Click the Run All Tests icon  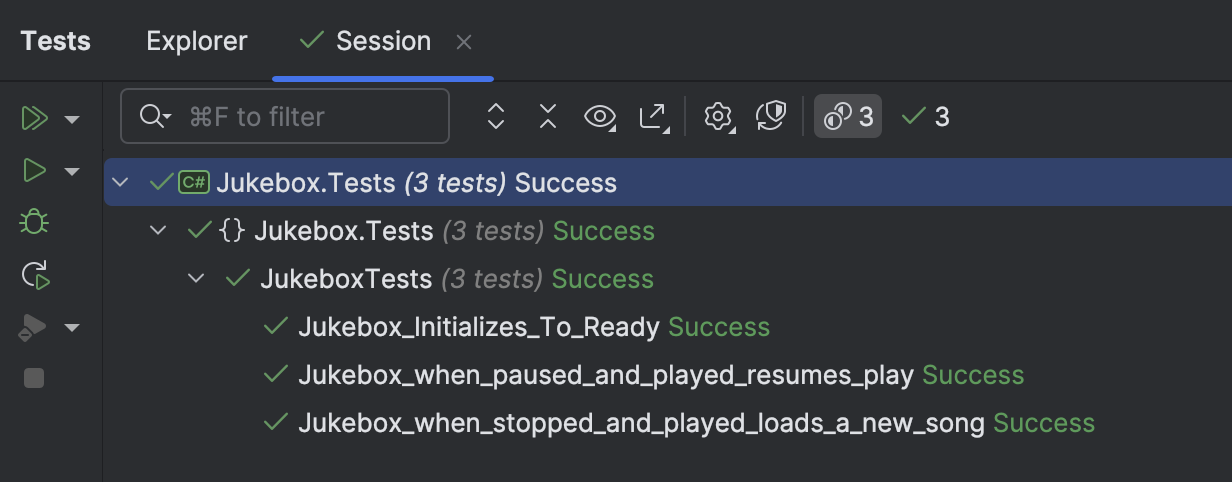pos(34,119)
